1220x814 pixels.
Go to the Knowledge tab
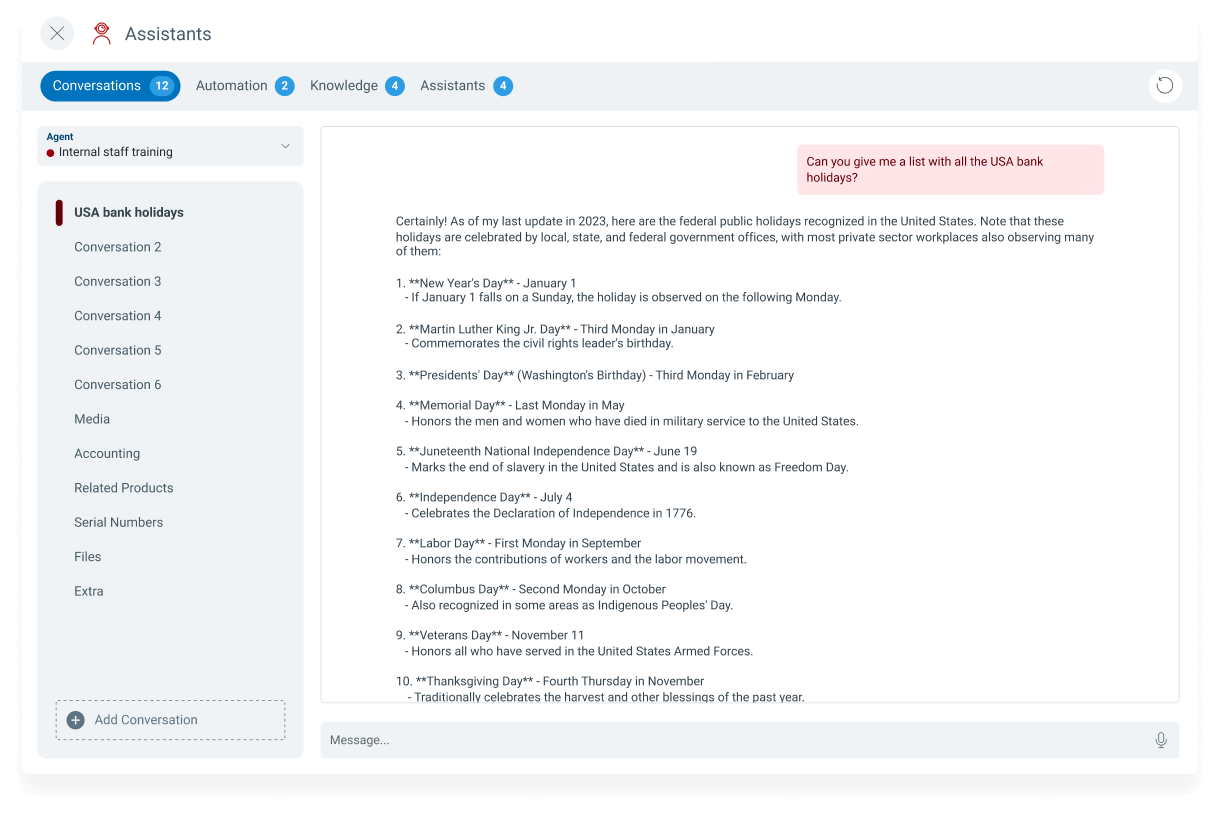(x=356, y=86)
